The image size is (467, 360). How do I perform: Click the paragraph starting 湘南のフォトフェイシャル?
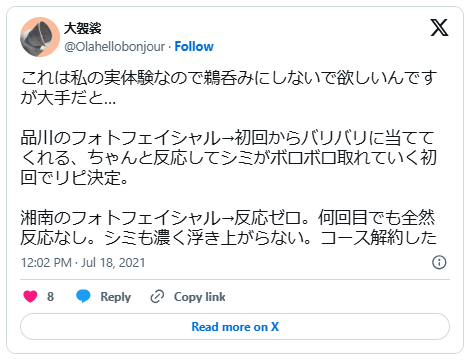(229, 228)
